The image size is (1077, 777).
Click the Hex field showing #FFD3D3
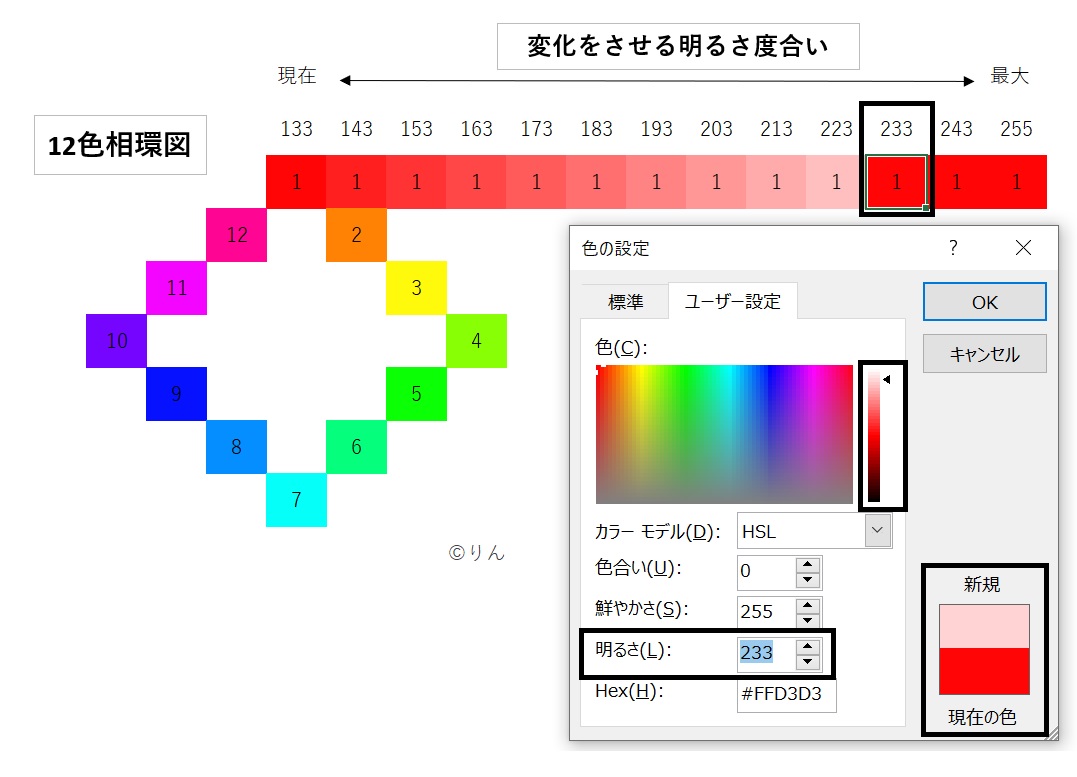coord(786,695)
